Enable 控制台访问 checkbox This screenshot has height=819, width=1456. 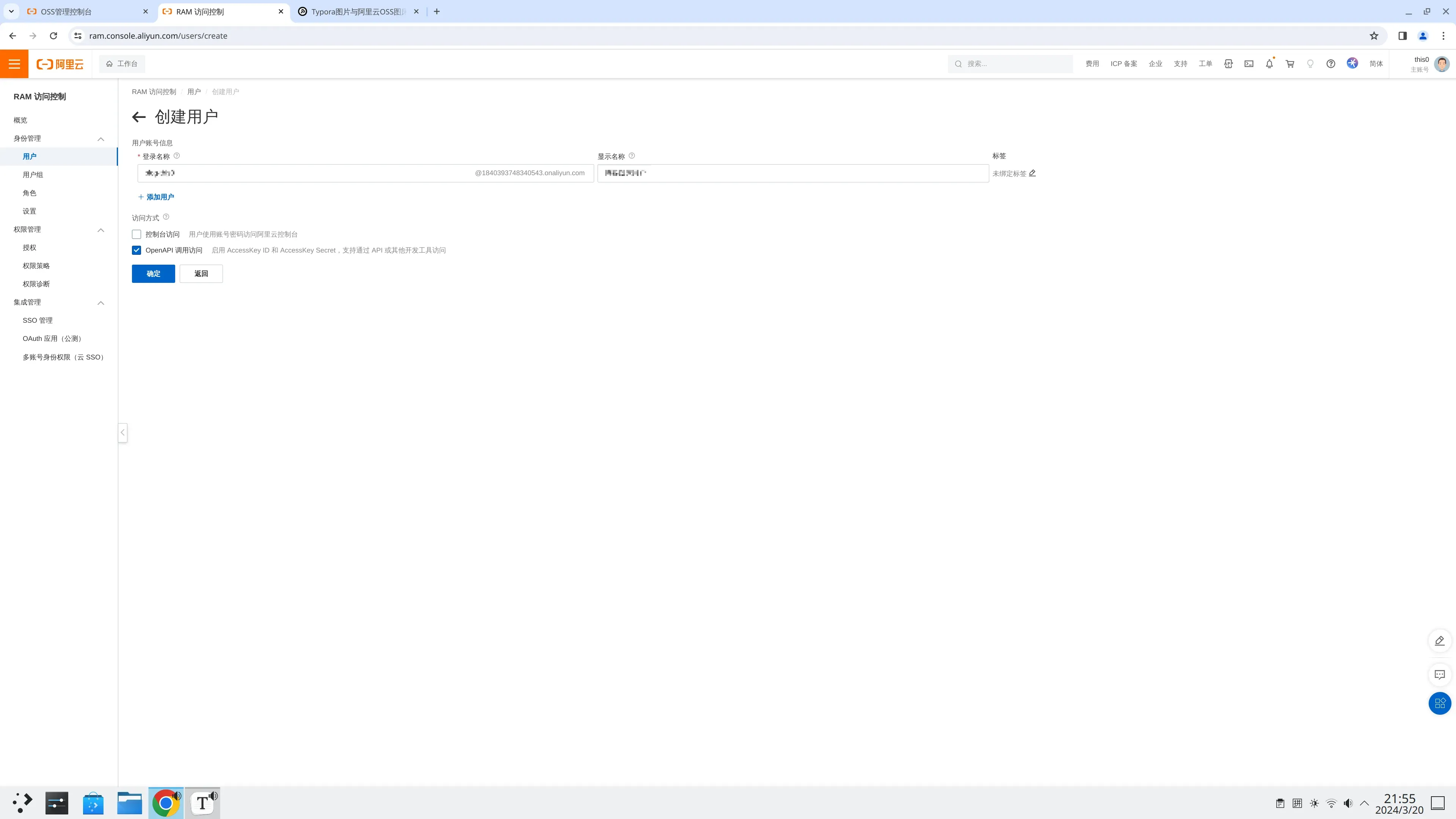(136, 234)
